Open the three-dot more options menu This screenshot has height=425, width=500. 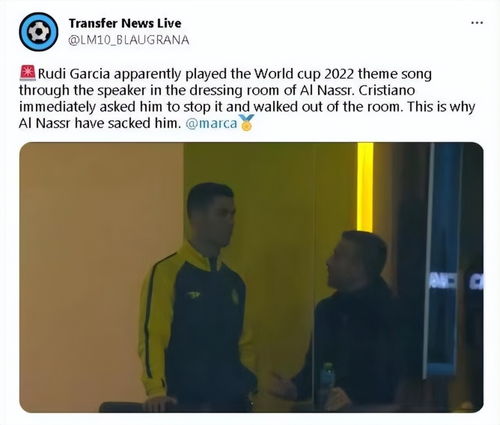(x=477, y=23)
